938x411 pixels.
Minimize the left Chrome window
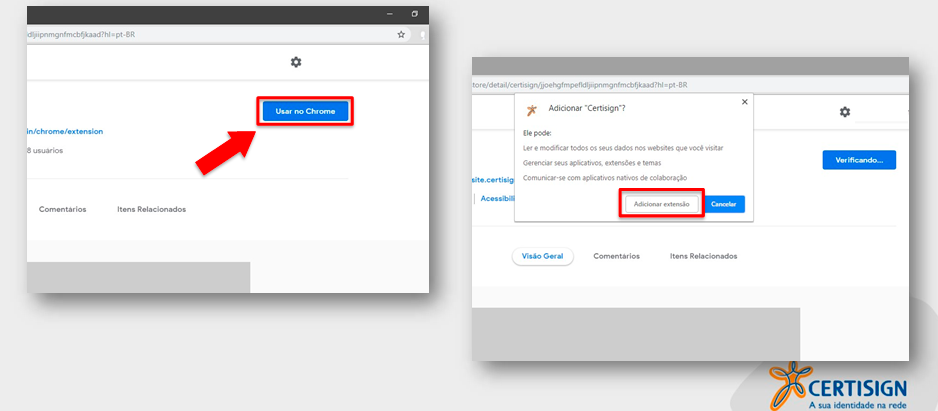coord(390,14)
